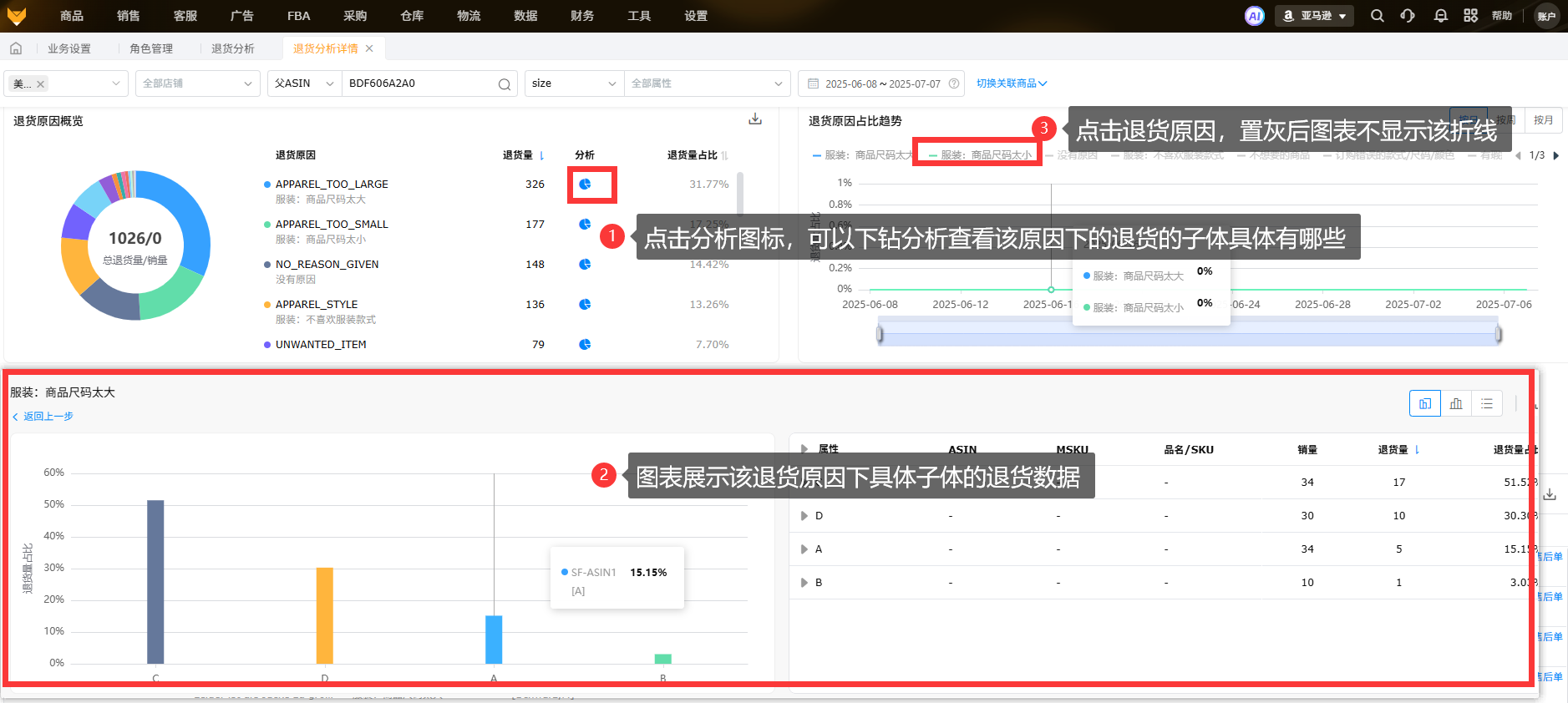Open the customer support headset icon
The height and width of the screenshot is (703, 1568).
click(1408, 16)
